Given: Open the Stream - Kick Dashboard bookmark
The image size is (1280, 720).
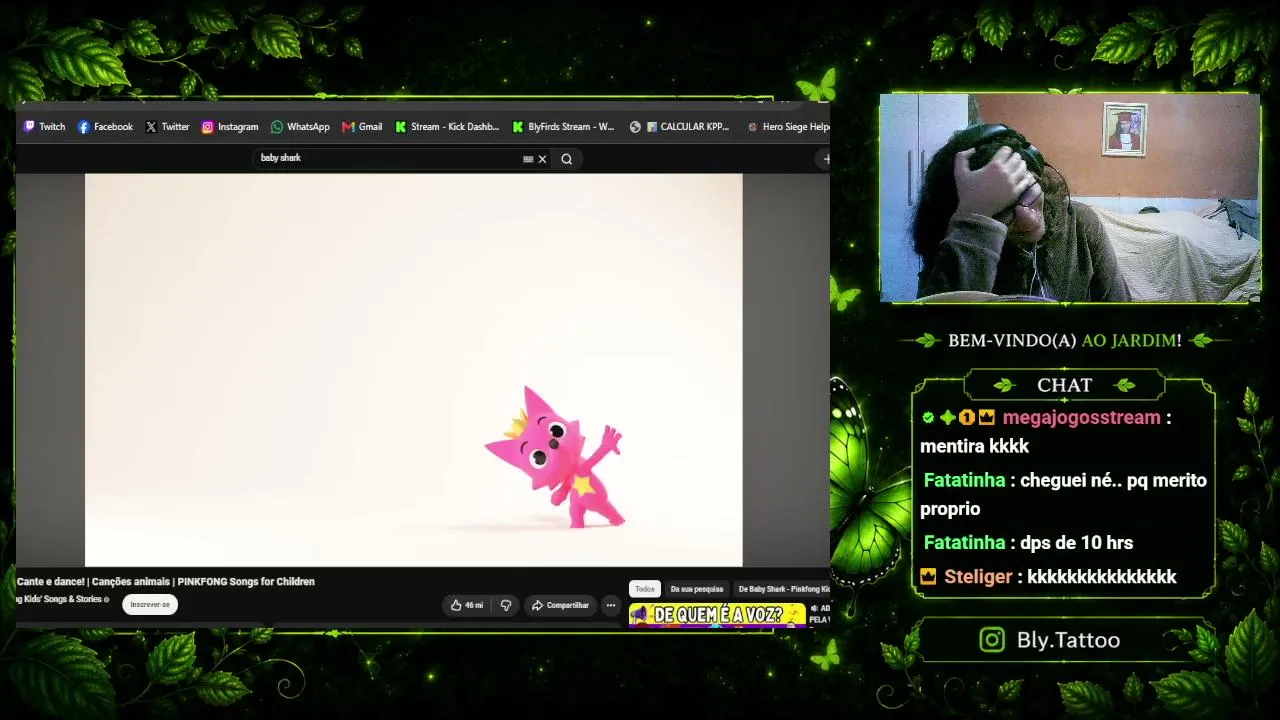Looking at the screenshot, I should pyautogui.click(x=447, y=127).
